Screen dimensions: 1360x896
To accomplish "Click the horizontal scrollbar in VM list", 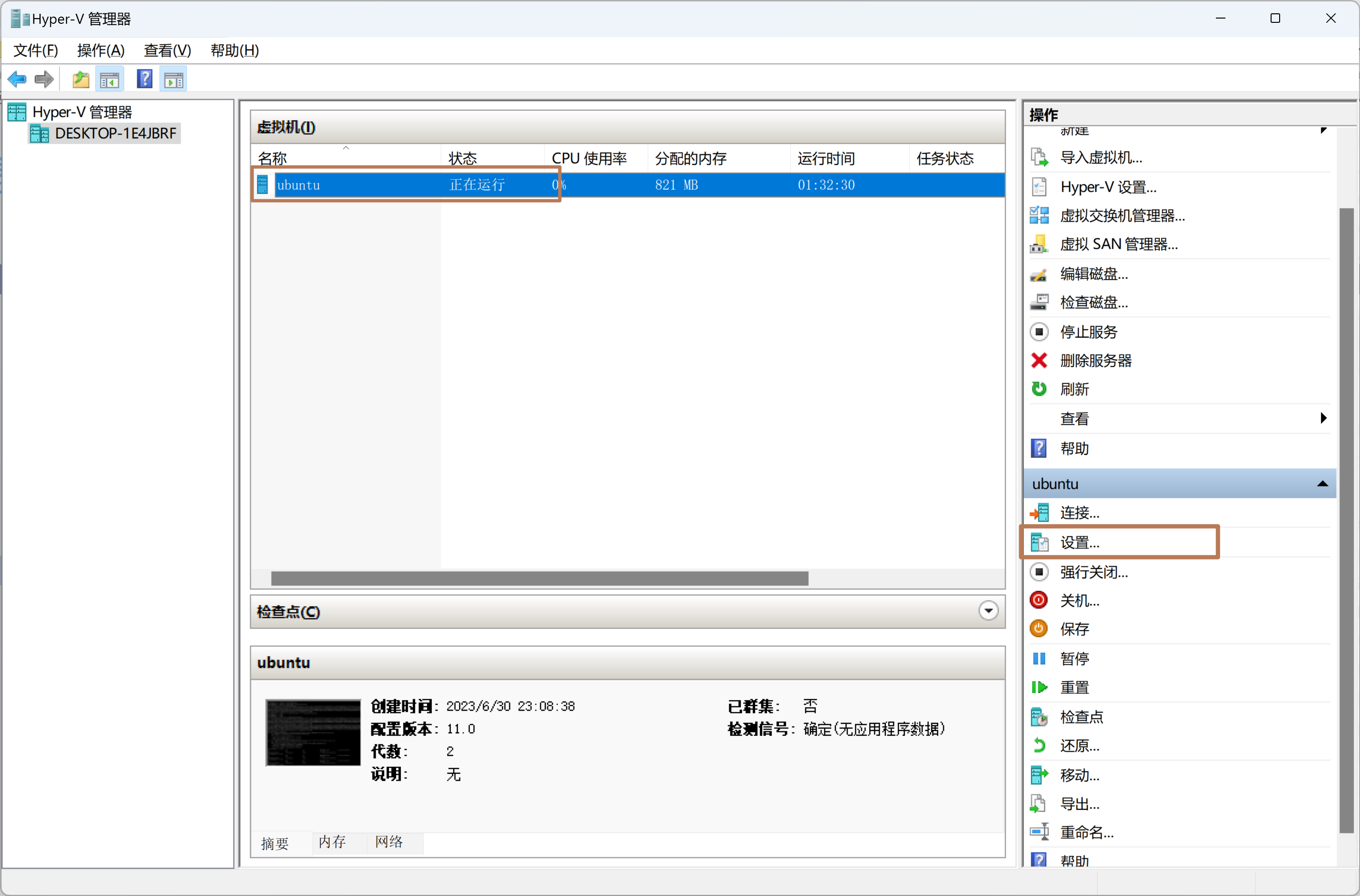I will coord(539,579).
